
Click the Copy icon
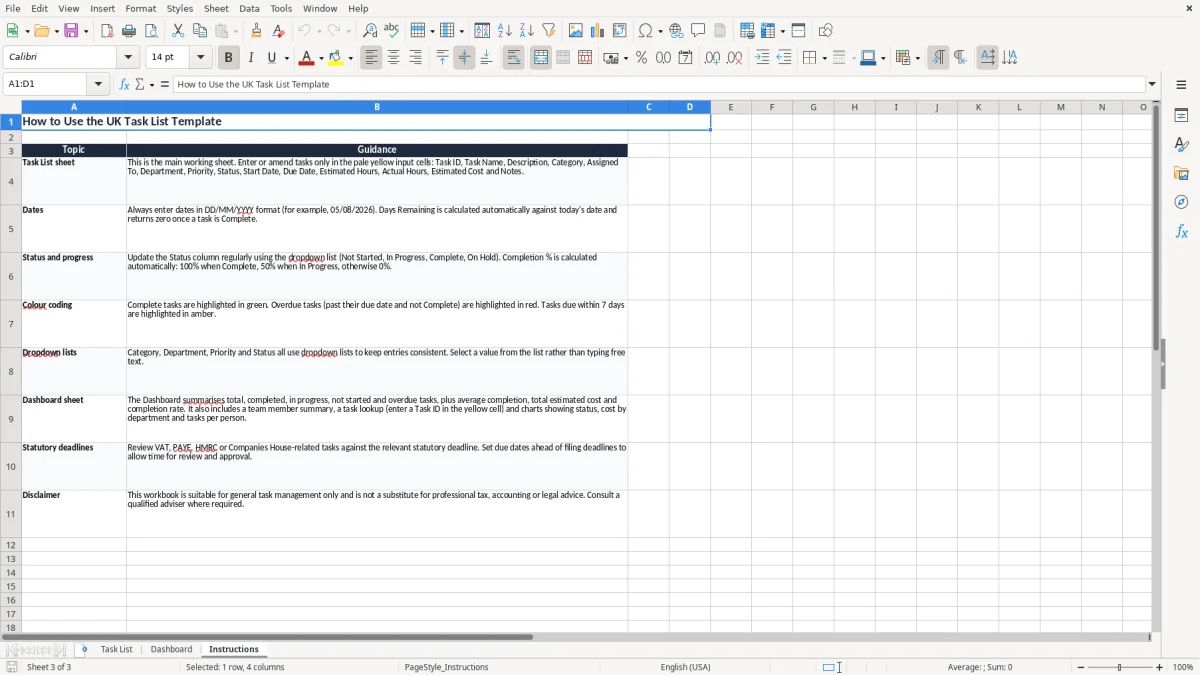tap(200, 31)
